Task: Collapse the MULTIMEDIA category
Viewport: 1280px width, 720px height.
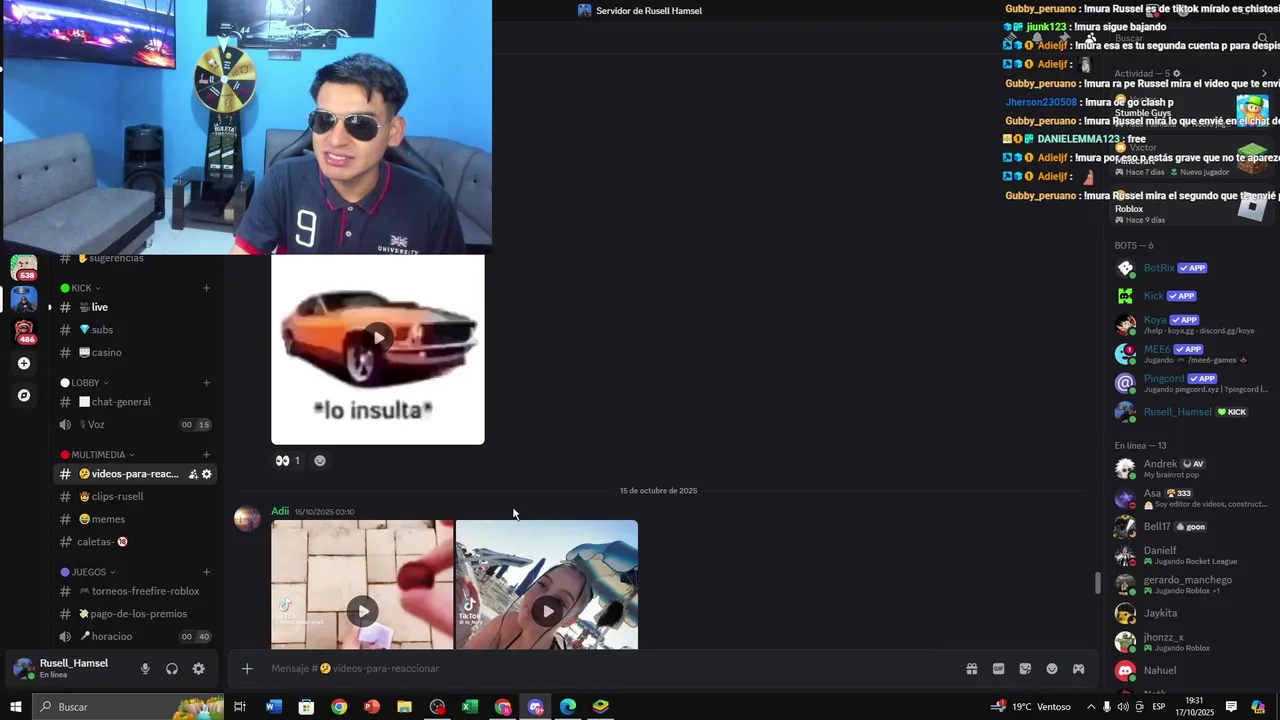Action: point(98,455)
